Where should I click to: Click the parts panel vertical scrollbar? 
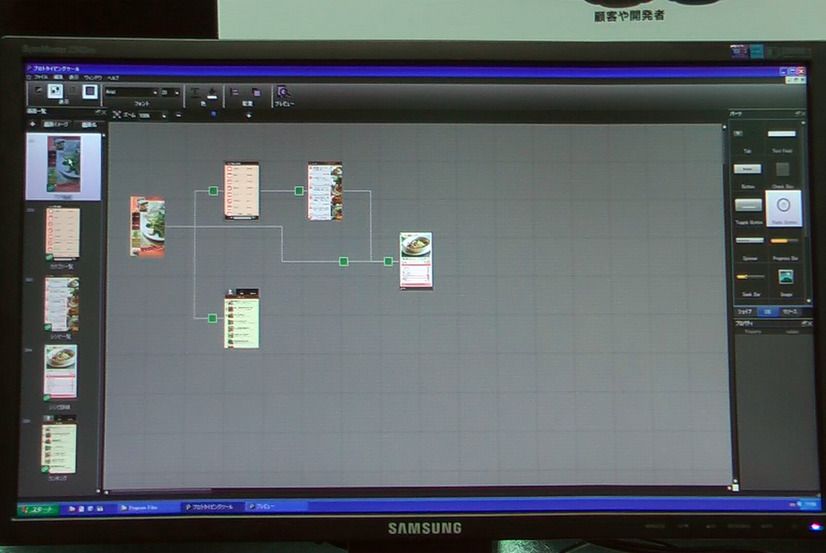pyautogui.click(x=804, y=211)
